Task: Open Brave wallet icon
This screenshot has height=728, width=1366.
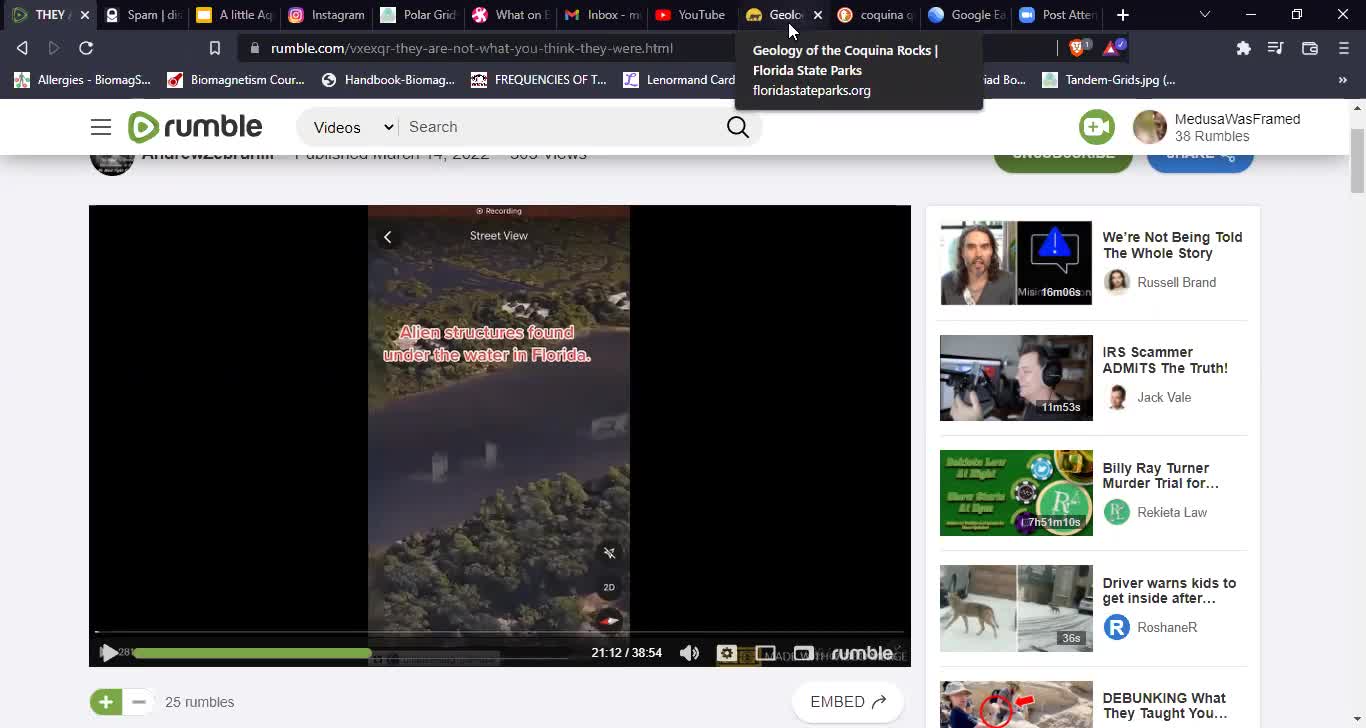Action: click(x=1309, y=48)
